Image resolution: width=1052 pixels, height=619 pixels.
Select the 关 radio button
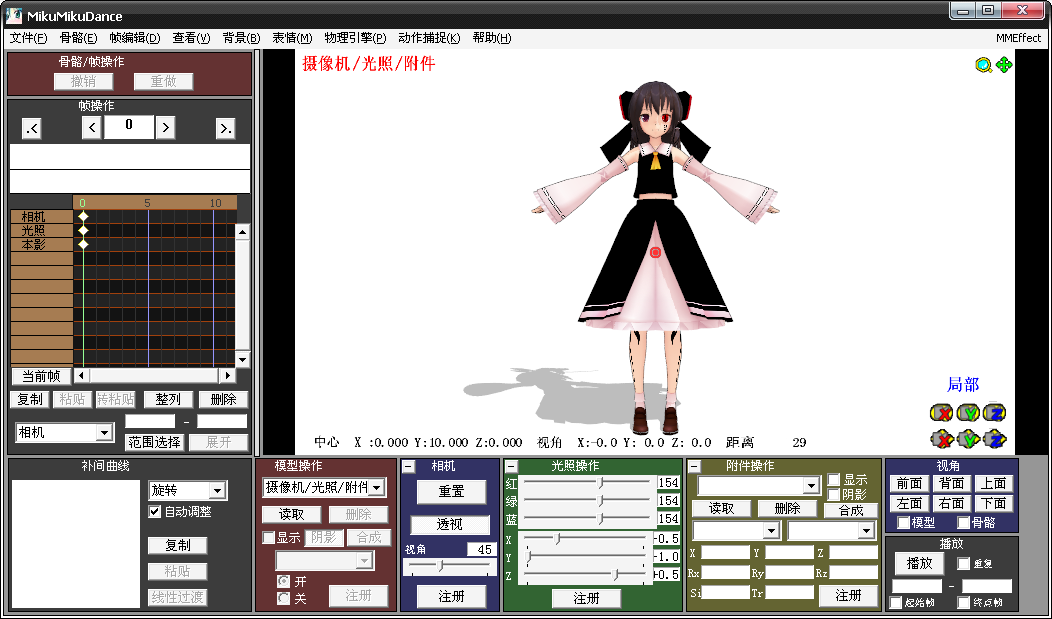[x=284, y=597]
